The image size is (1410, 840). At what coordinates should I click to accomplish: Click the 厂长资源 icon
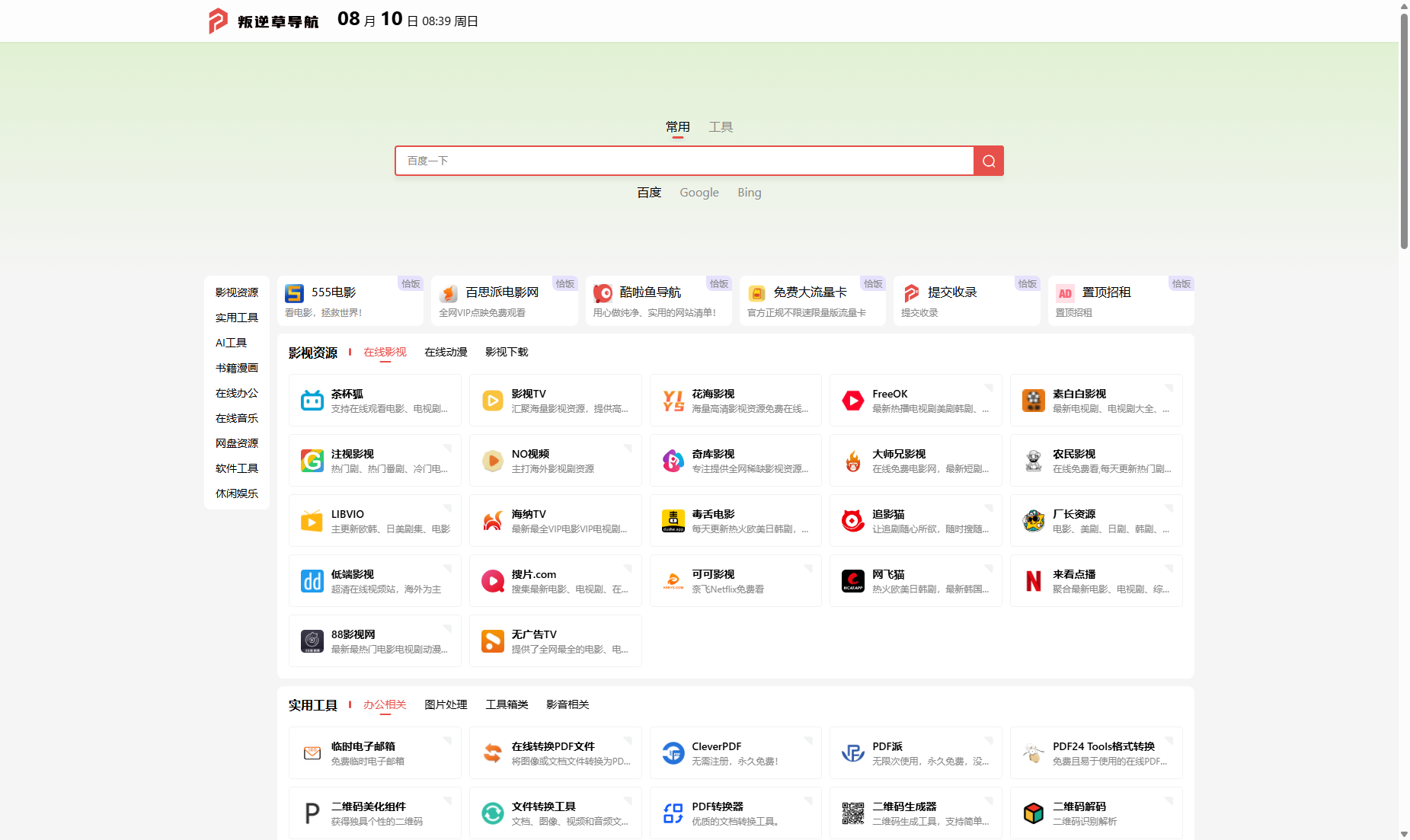point(1034,521)
